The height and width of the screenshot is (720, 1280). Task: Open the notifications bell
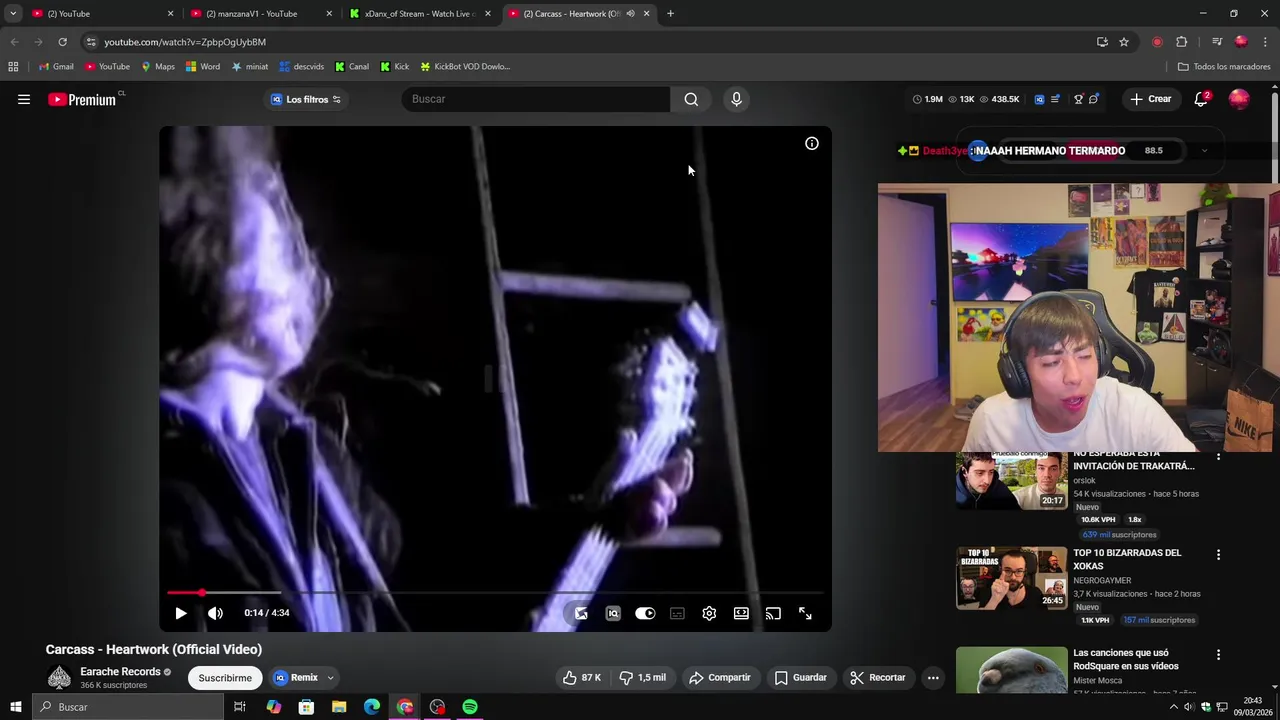[x=1202, y=99]
